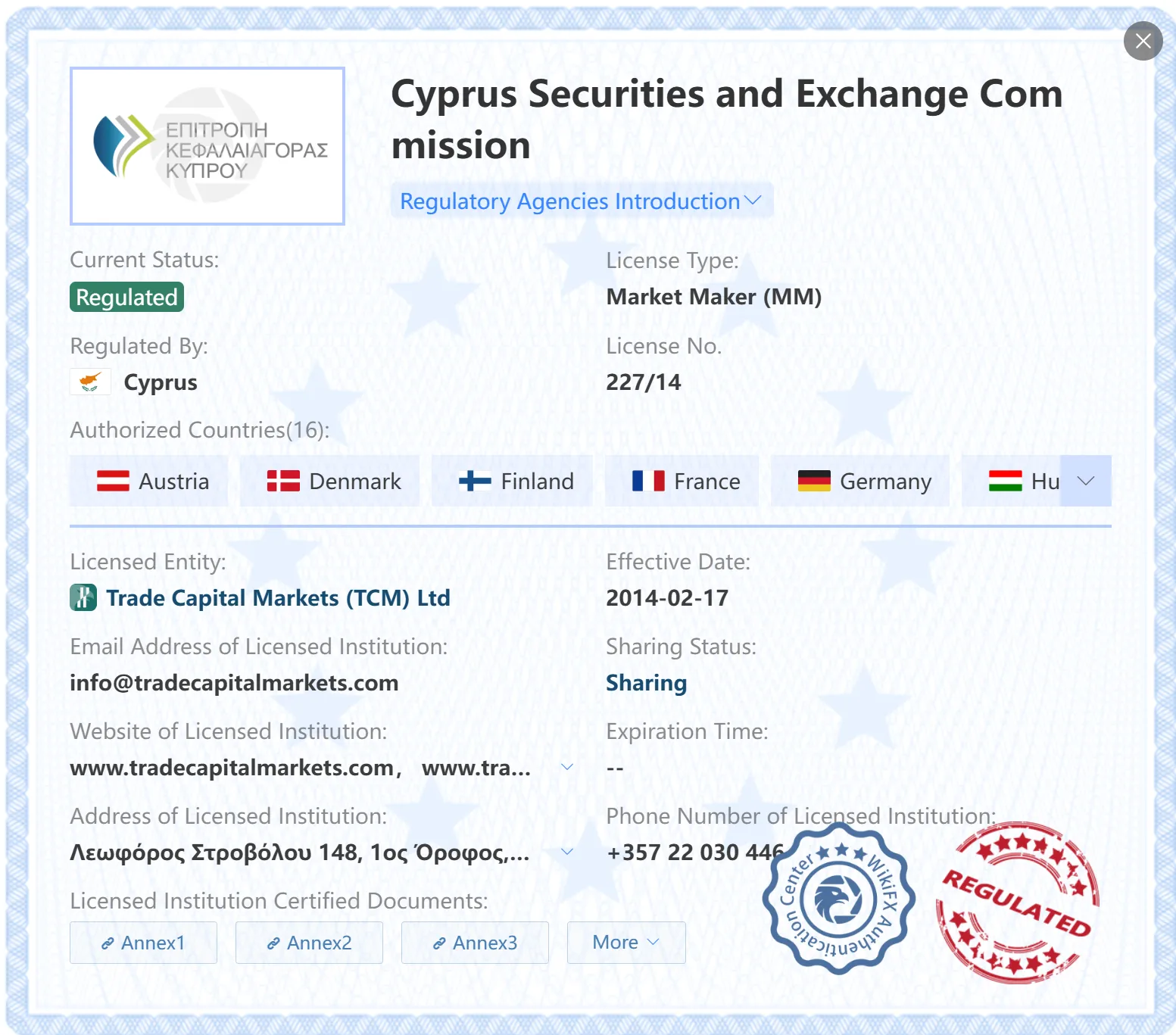This screenshot has height=1035, width=1176.
Task: Click the France flag icon
Action: tap(648, 481)
